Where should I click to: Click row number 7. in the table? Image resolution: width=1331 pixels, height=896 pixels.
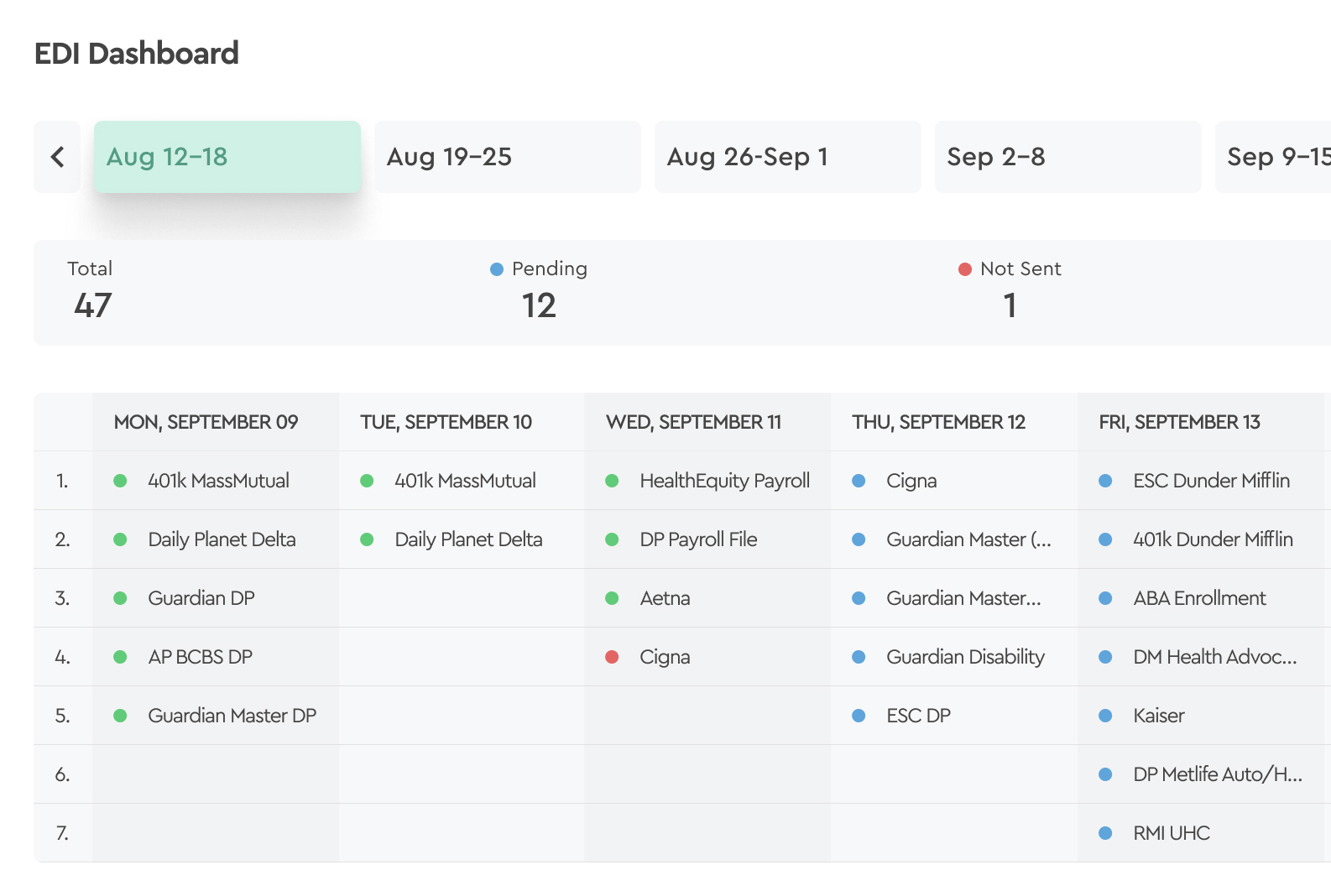[62, 833]
